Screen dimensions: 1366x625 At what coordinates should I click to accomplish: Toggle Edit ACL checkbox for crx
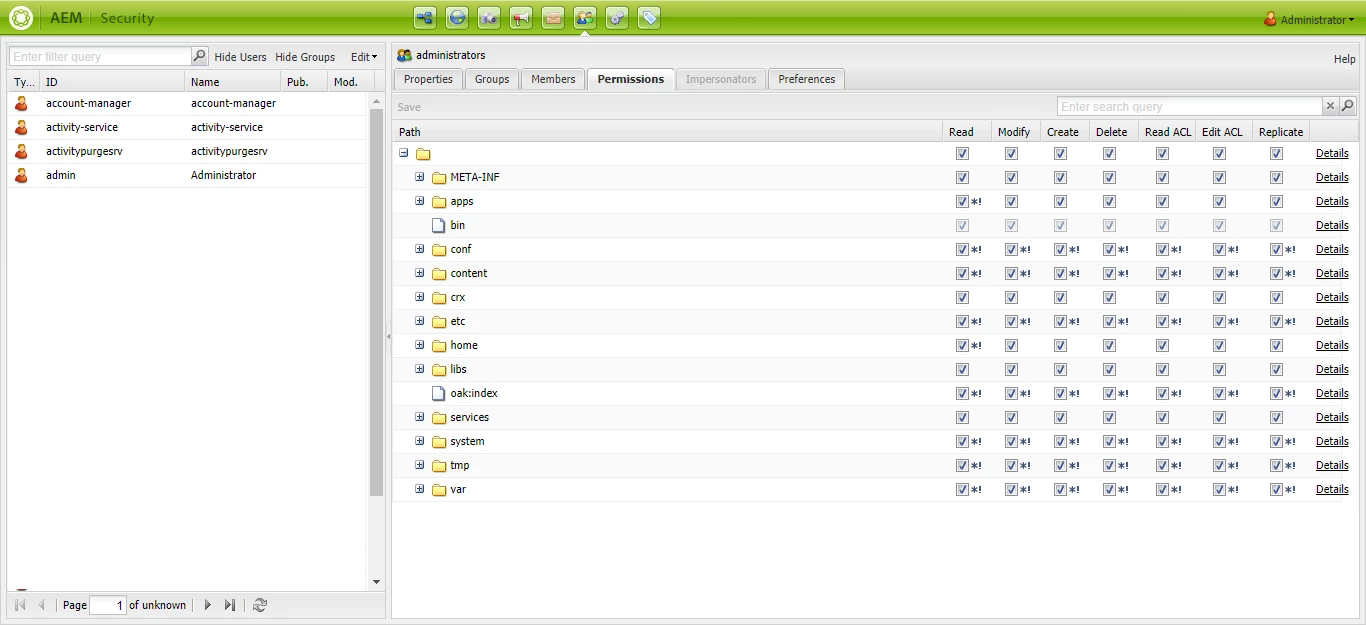(1219, 297)
